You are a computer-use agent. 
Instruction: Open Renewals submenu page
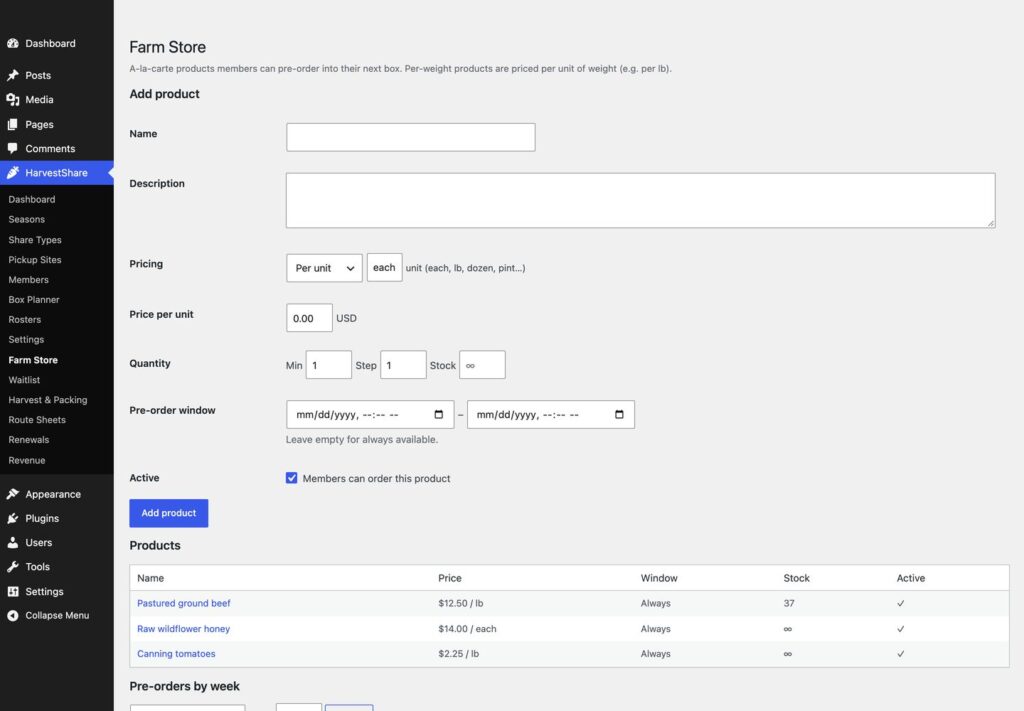29,439
